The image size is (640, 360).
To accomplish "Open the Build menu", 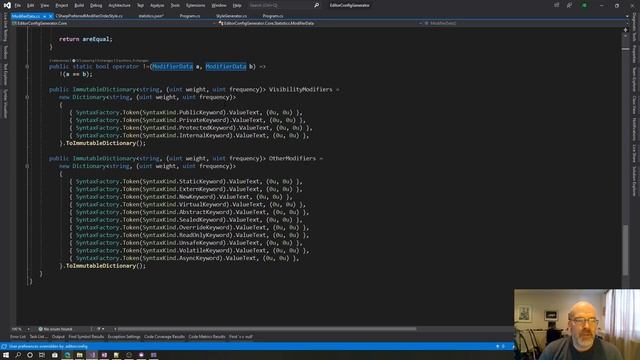I will coord(79,5).
